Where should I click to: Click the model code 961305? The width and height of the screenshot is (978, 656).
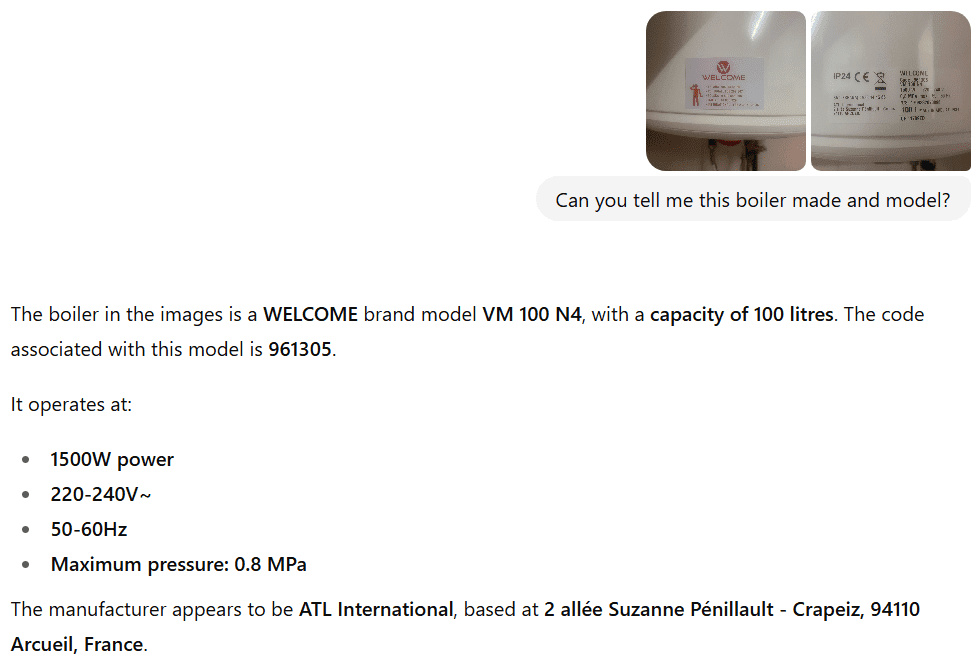(x=299, y=349)
